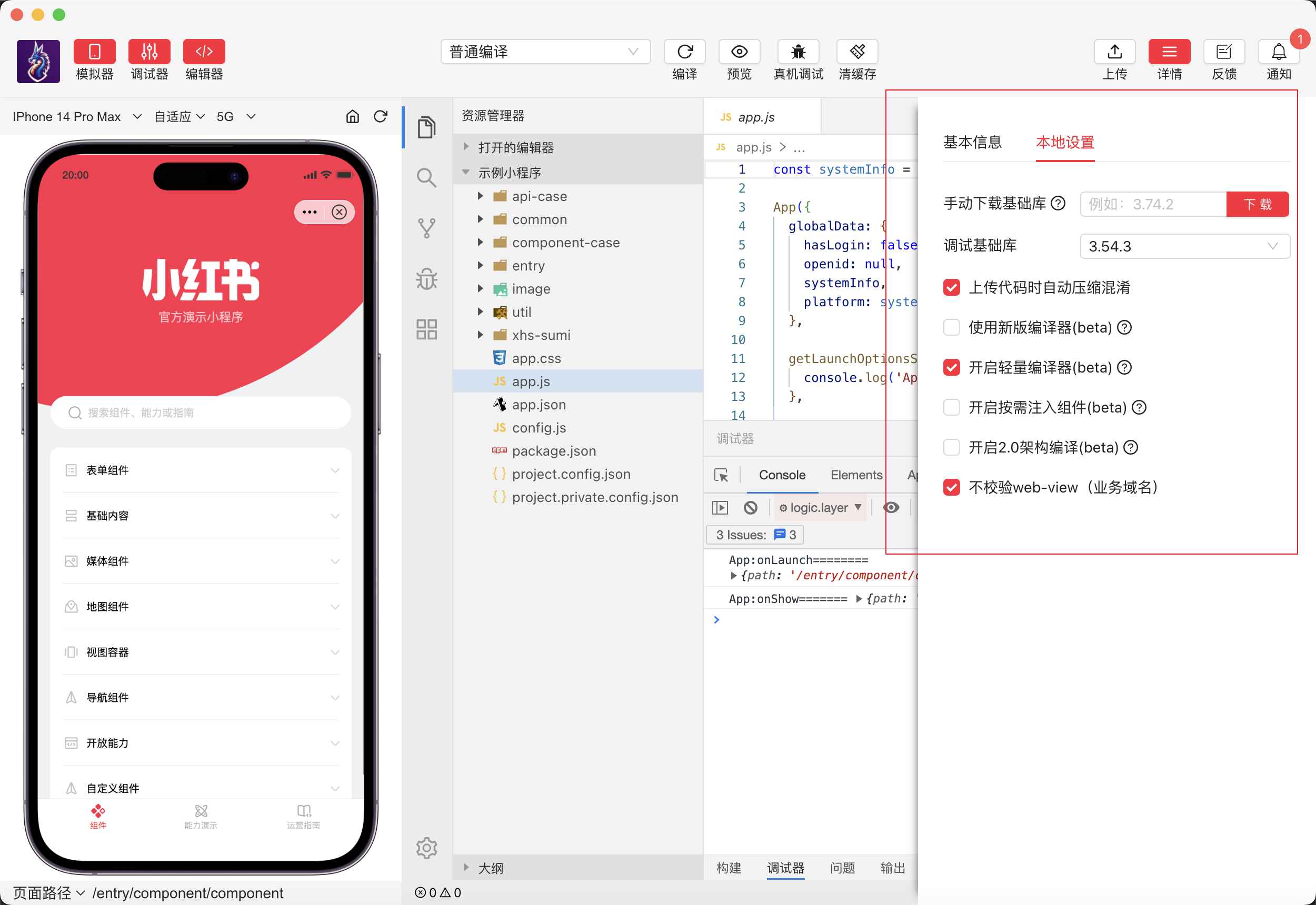Toggle the console sidebar panel icon

(720, 508)
